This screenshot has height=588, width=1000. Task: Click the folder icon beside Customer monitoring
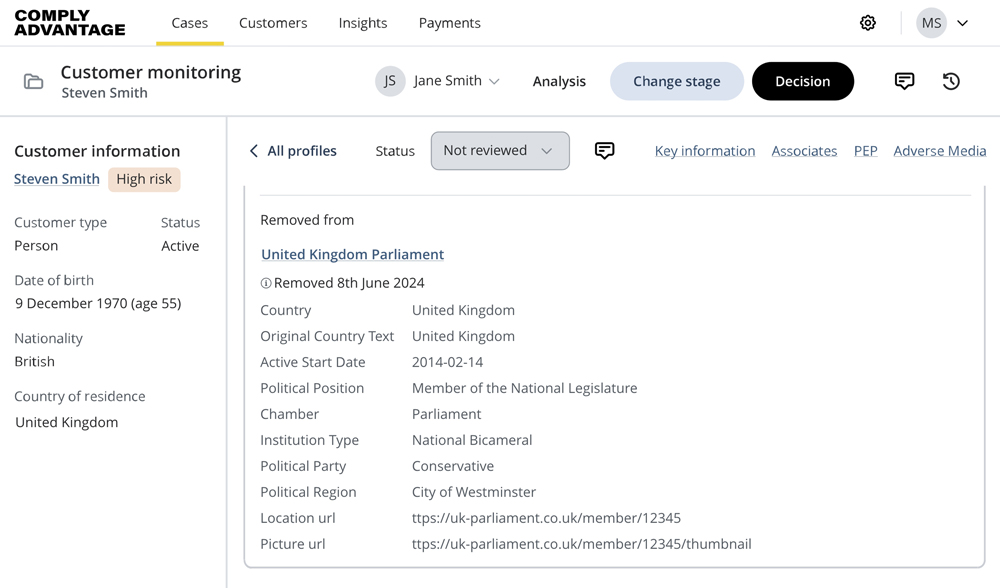pos(33,81)
